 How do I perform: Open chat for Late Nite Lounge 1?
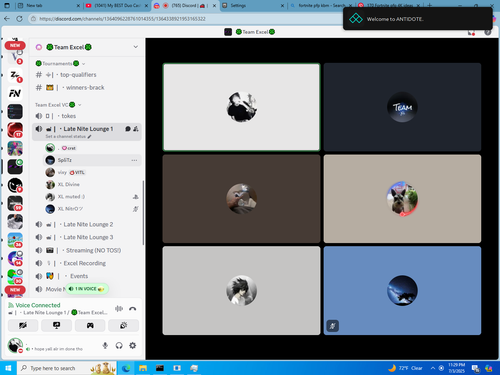point(128,129)
